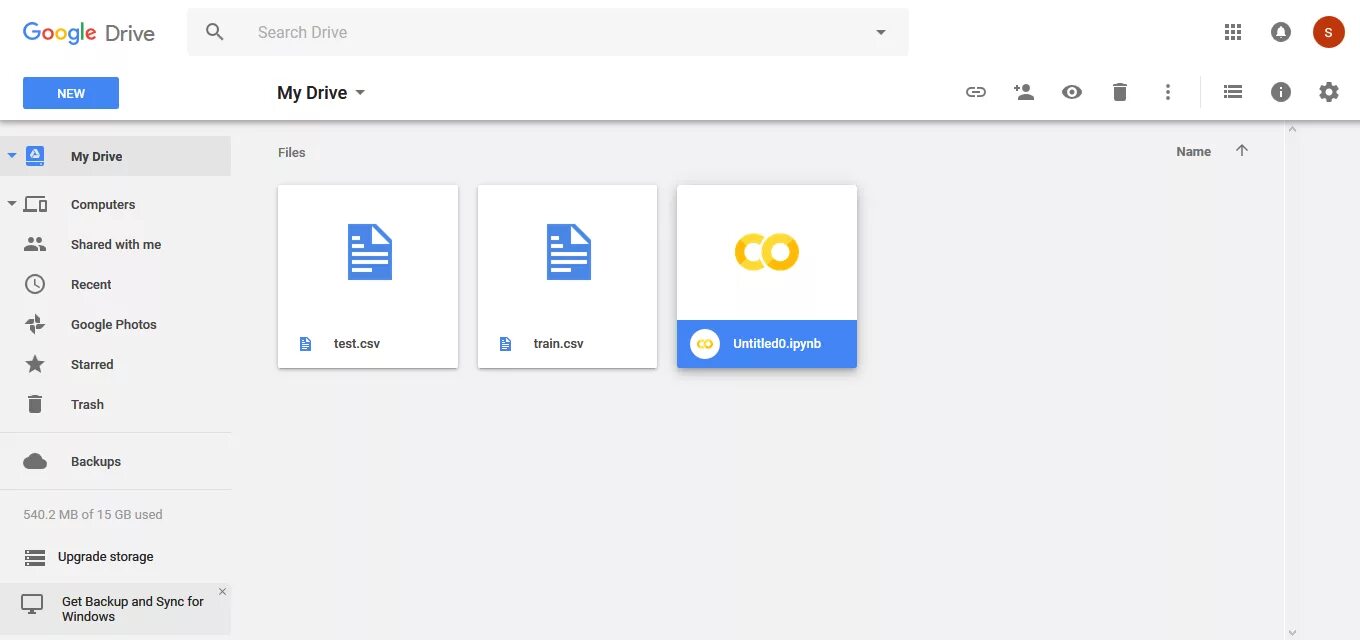Expand My Drive tree arrow in sidebar
The width and height of the screenshot is (1360, 640).
click(12, 156)
